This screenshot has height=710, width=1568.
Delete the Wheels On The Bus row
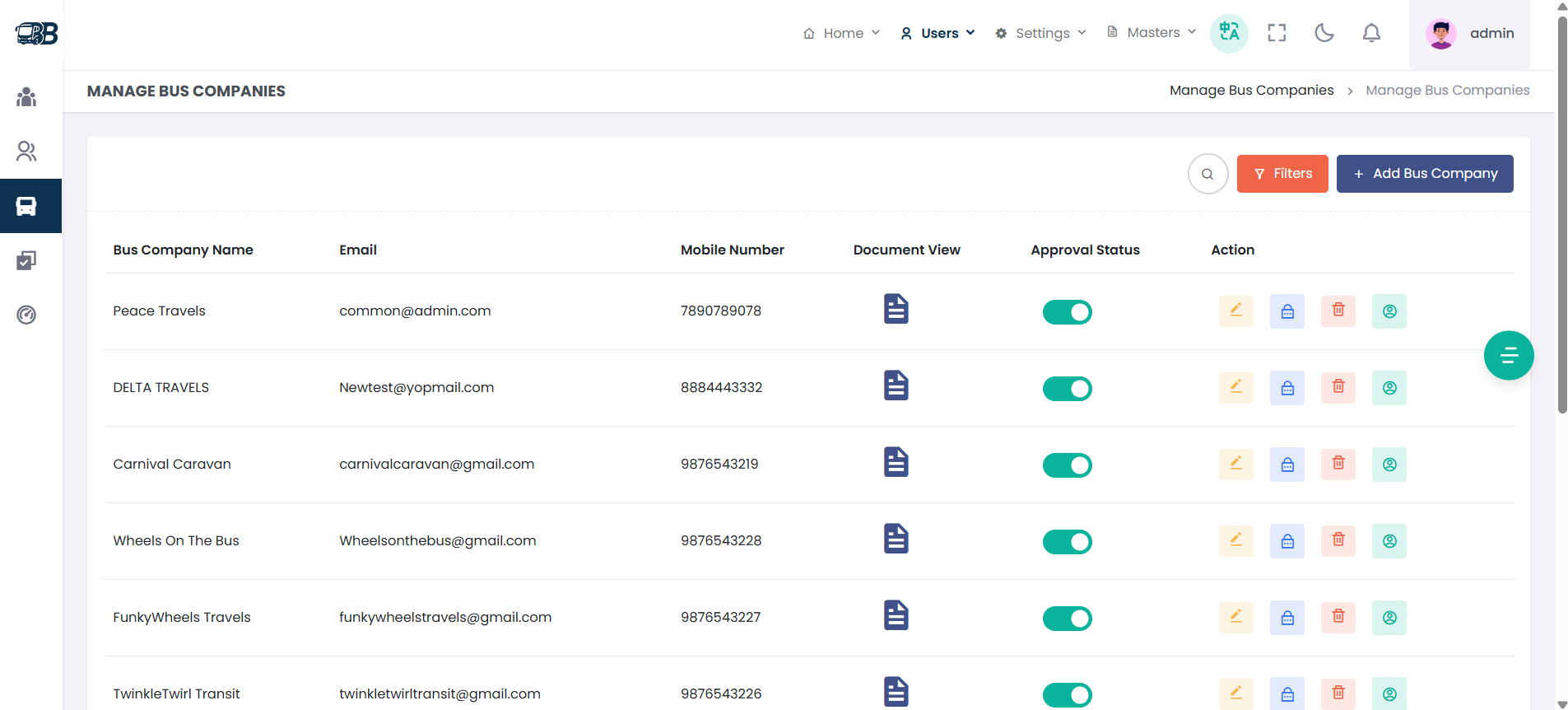click(1338, 541)
